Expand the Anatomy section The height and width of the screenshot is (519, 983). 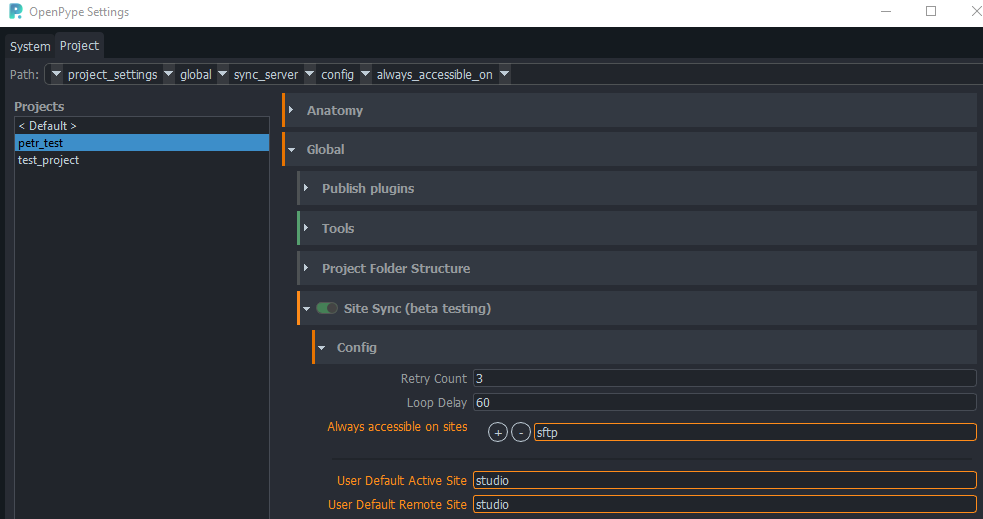[292, 110]
